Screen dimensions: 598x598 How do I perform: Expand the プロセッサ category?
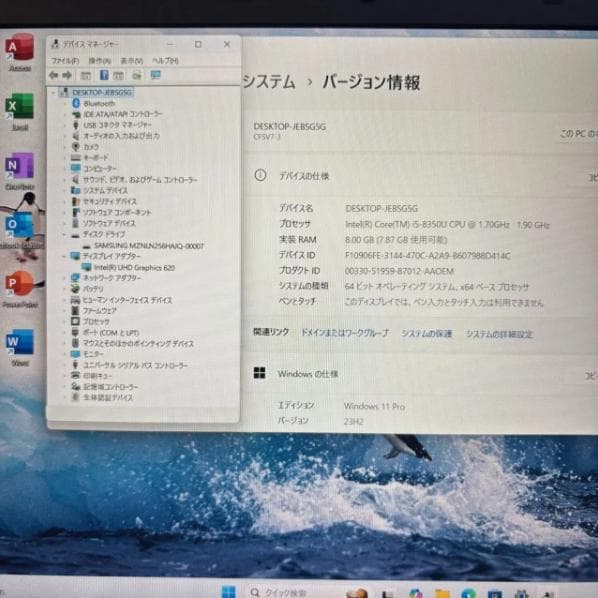coord(64,322)
